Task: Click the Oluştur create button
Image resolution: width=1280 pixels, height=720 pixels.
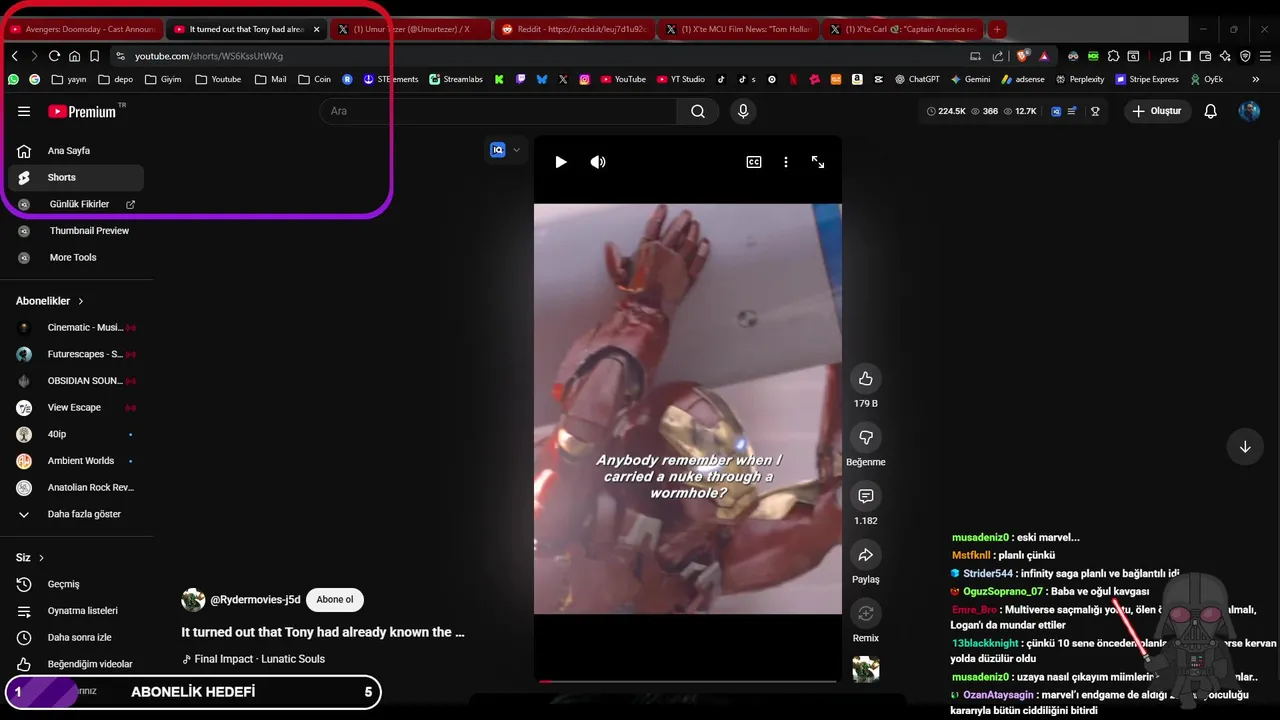Action: coord(1157,111)
